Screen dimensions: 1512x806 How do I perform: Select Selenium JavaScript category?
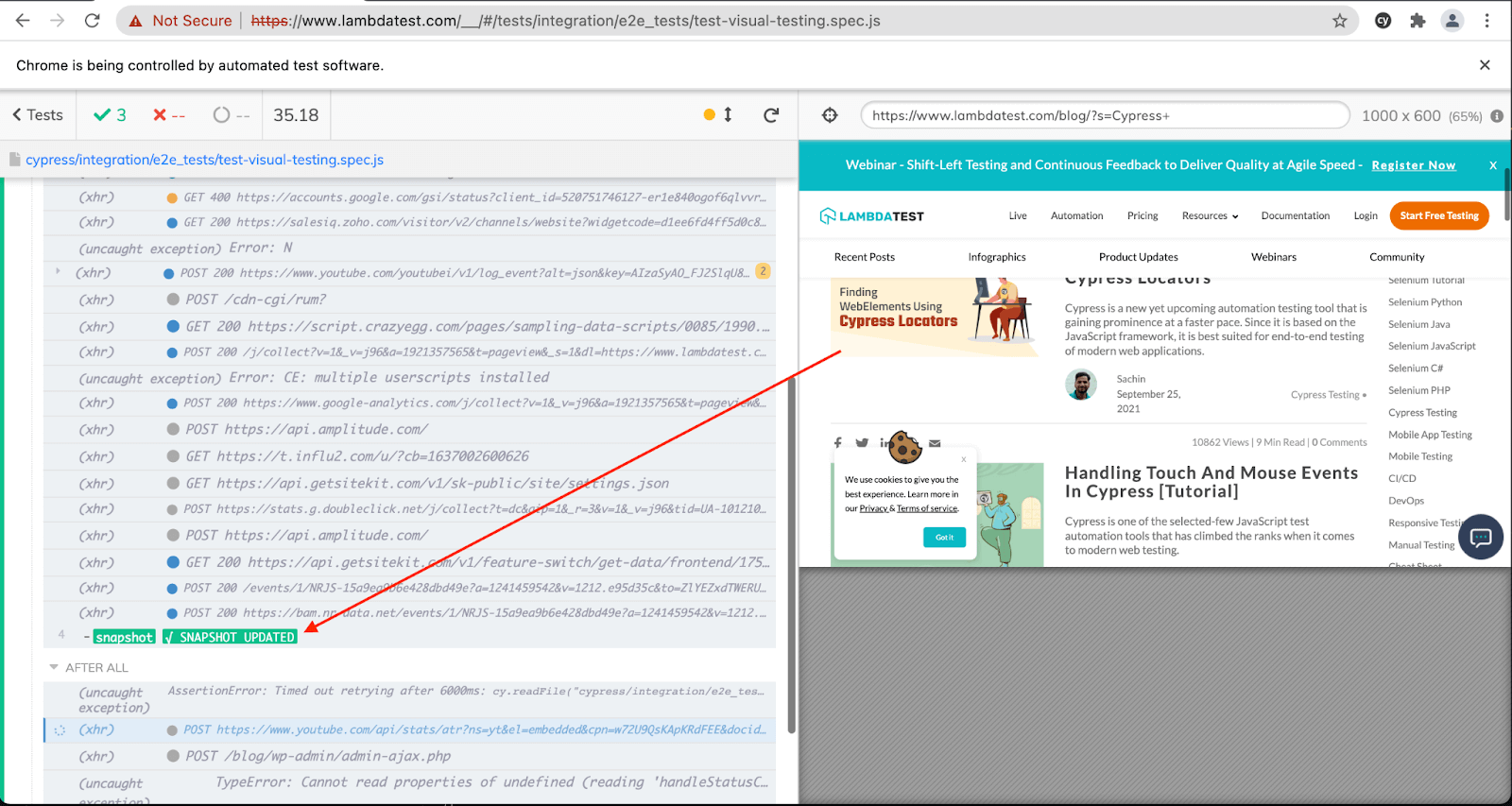[1432, 346]
